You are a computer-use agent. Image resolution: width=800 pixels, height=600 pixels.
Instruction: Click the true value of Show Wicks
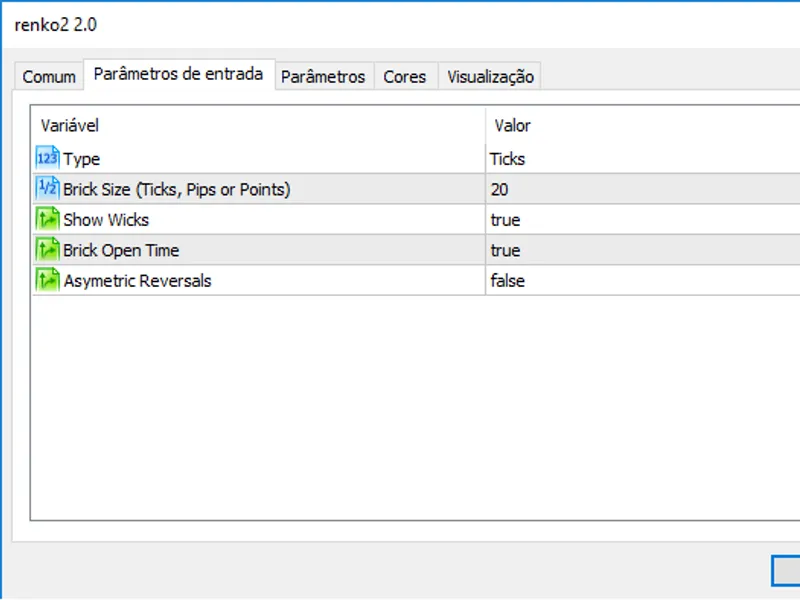506,220
